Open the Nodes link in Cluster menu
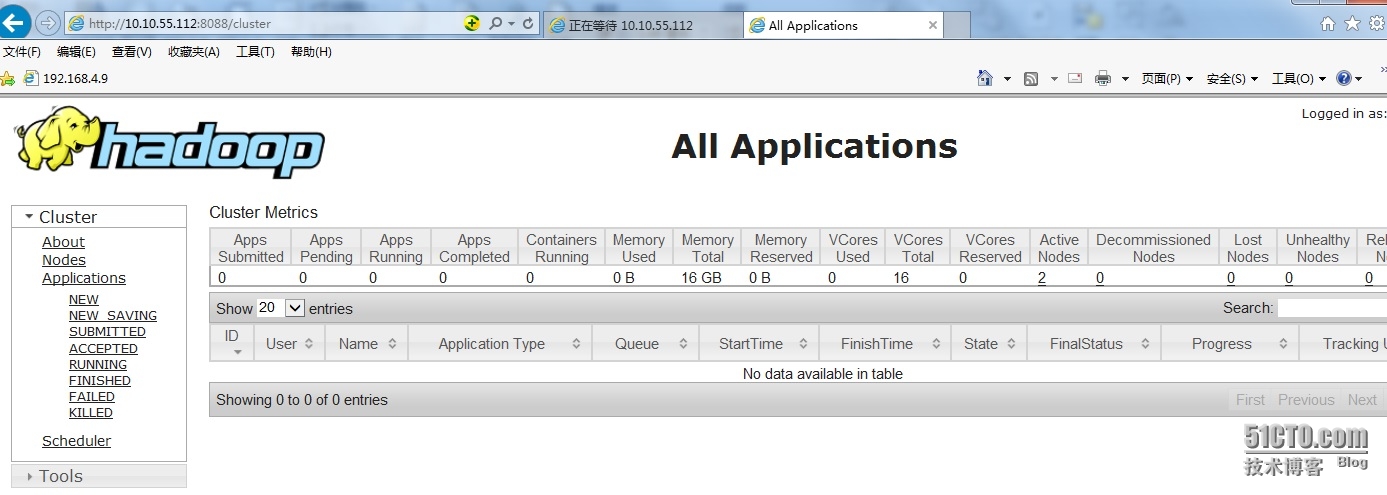Image resolution: width=1387 pixels, height=495 pixels. point(64,260)
